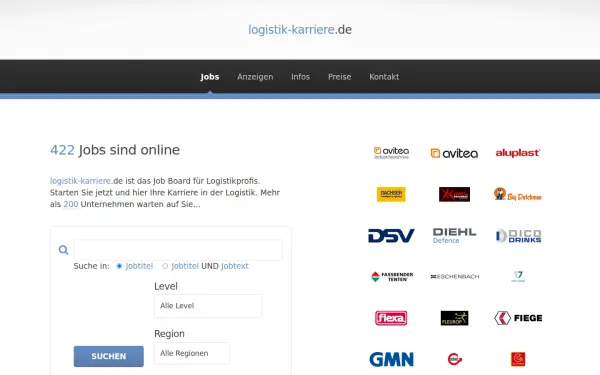Open the red flexa logo

click(391, 318)
